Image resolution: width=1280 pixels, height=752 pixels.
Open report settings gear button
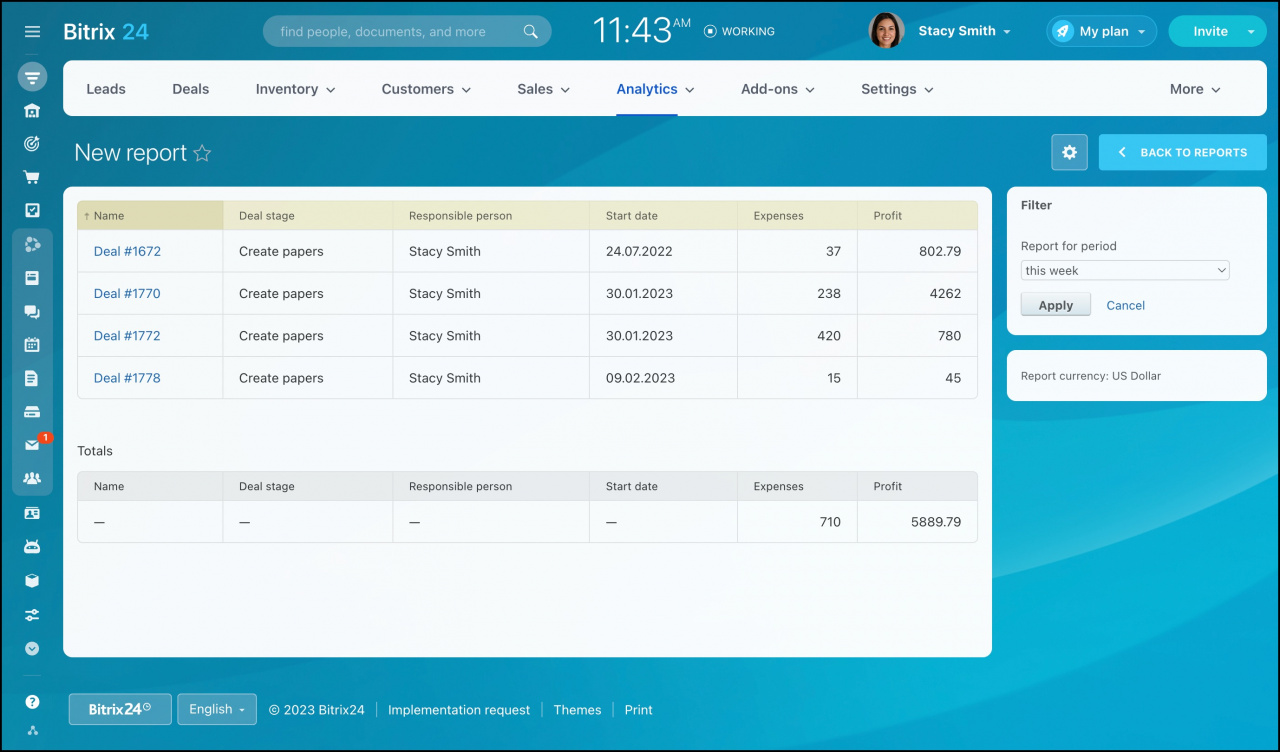pos(1069,152)
